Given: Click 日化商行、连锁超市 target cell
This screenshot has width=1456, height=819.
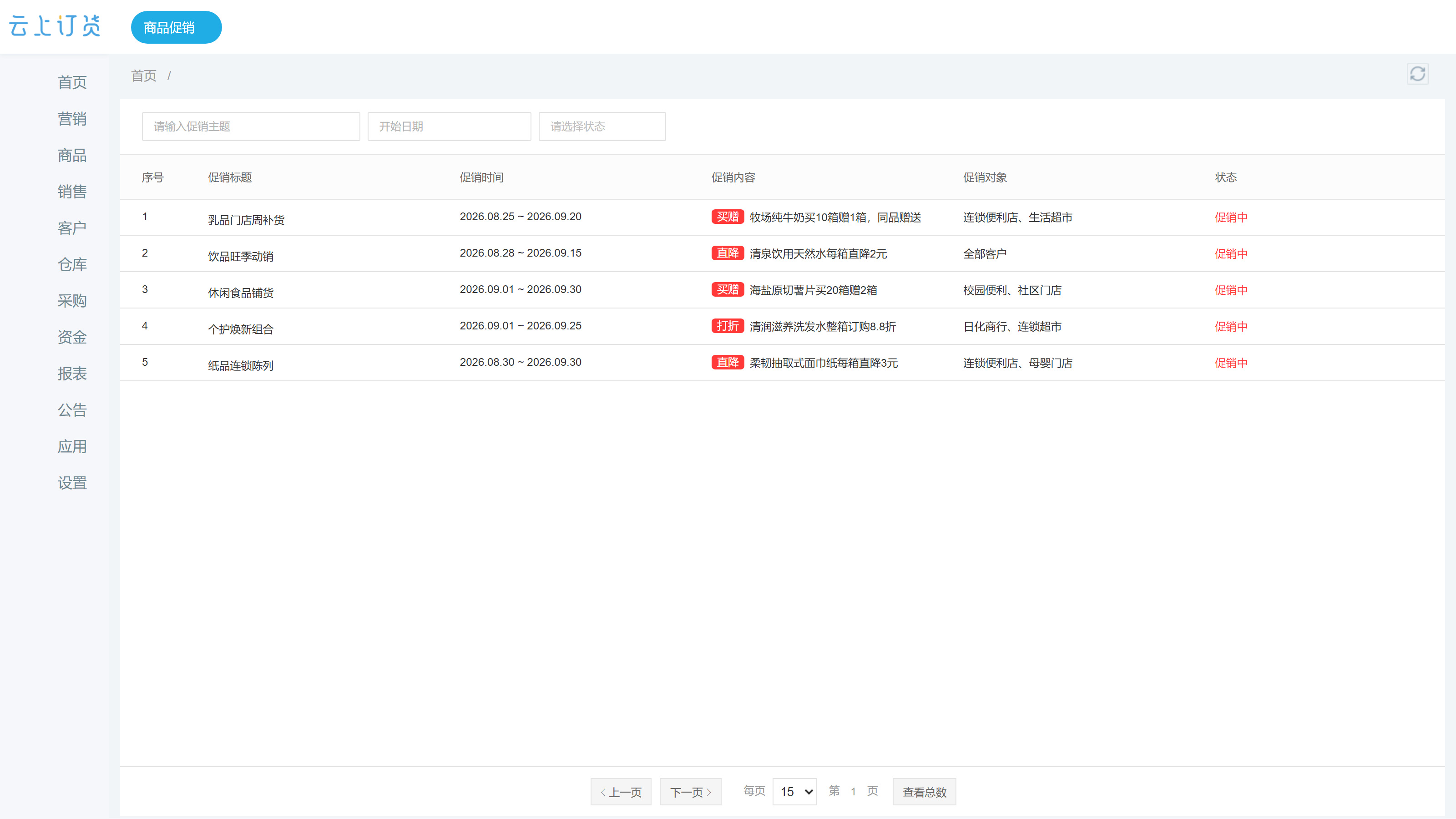Looking at the screenshot, I should pos(1012,327).
